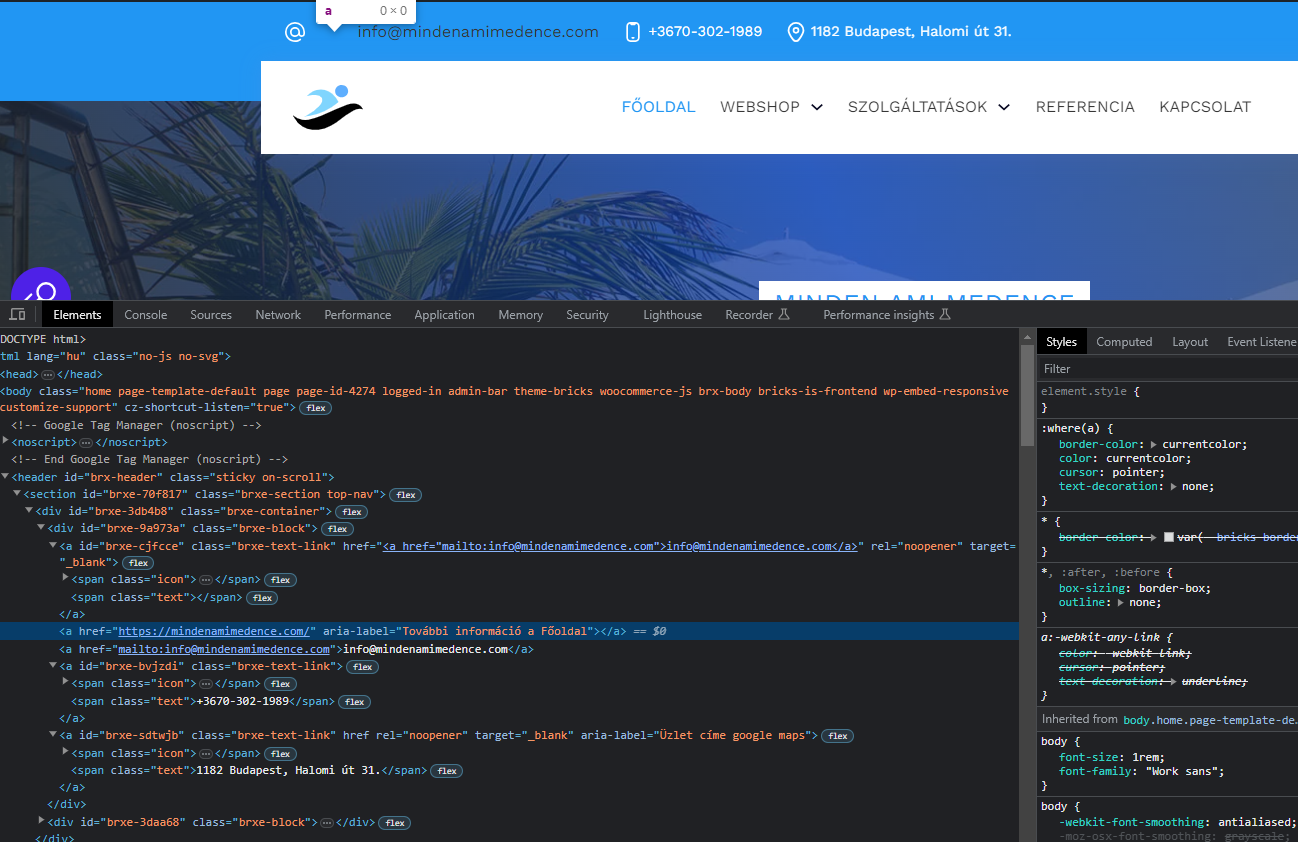Open the WEBSHOP dropdown in the navigation
The width and height of the screenshot is (1298, 842).
tap(771, 107)
